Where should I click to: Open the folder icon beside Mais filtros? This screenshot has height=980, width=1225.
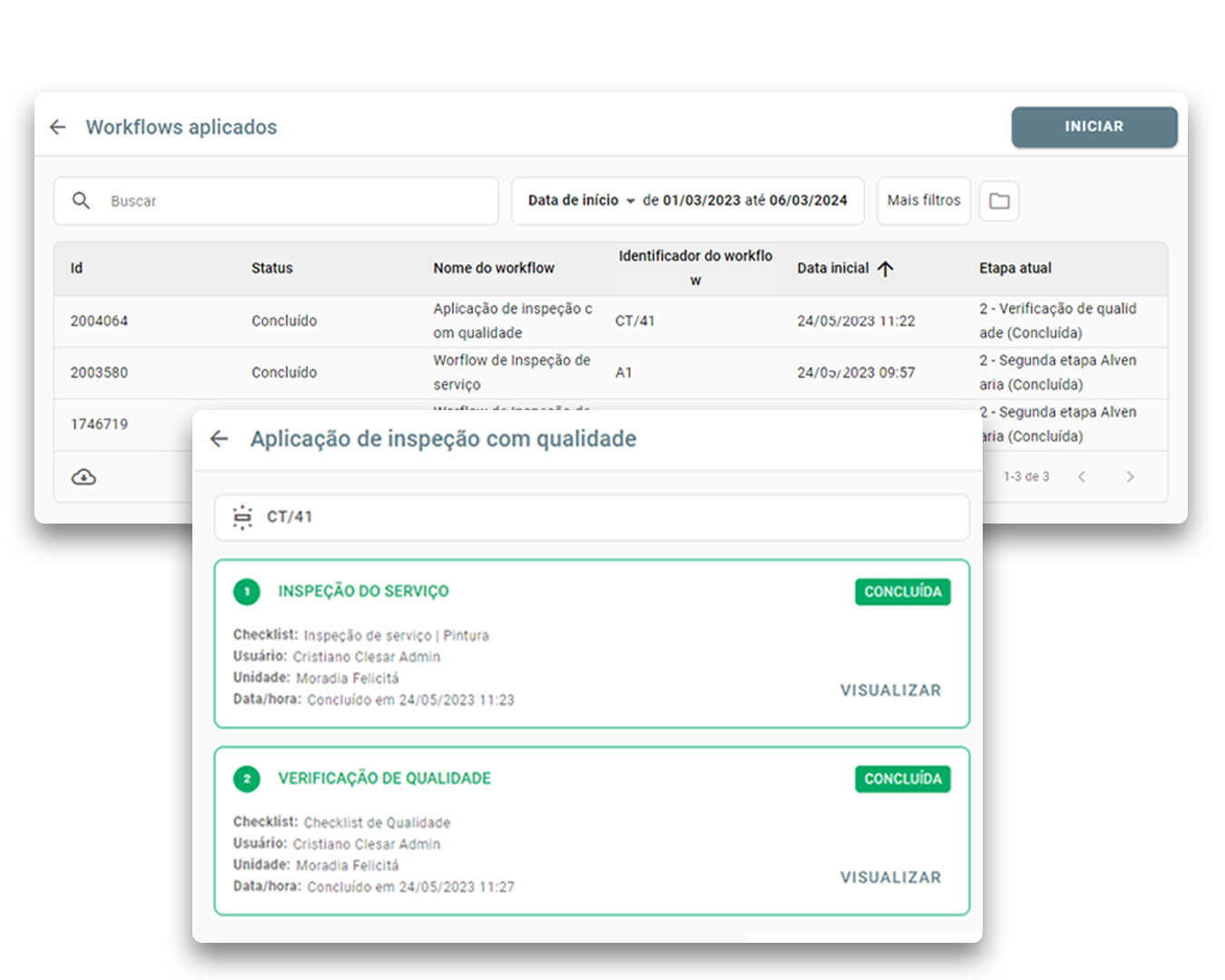click(999, 201)
